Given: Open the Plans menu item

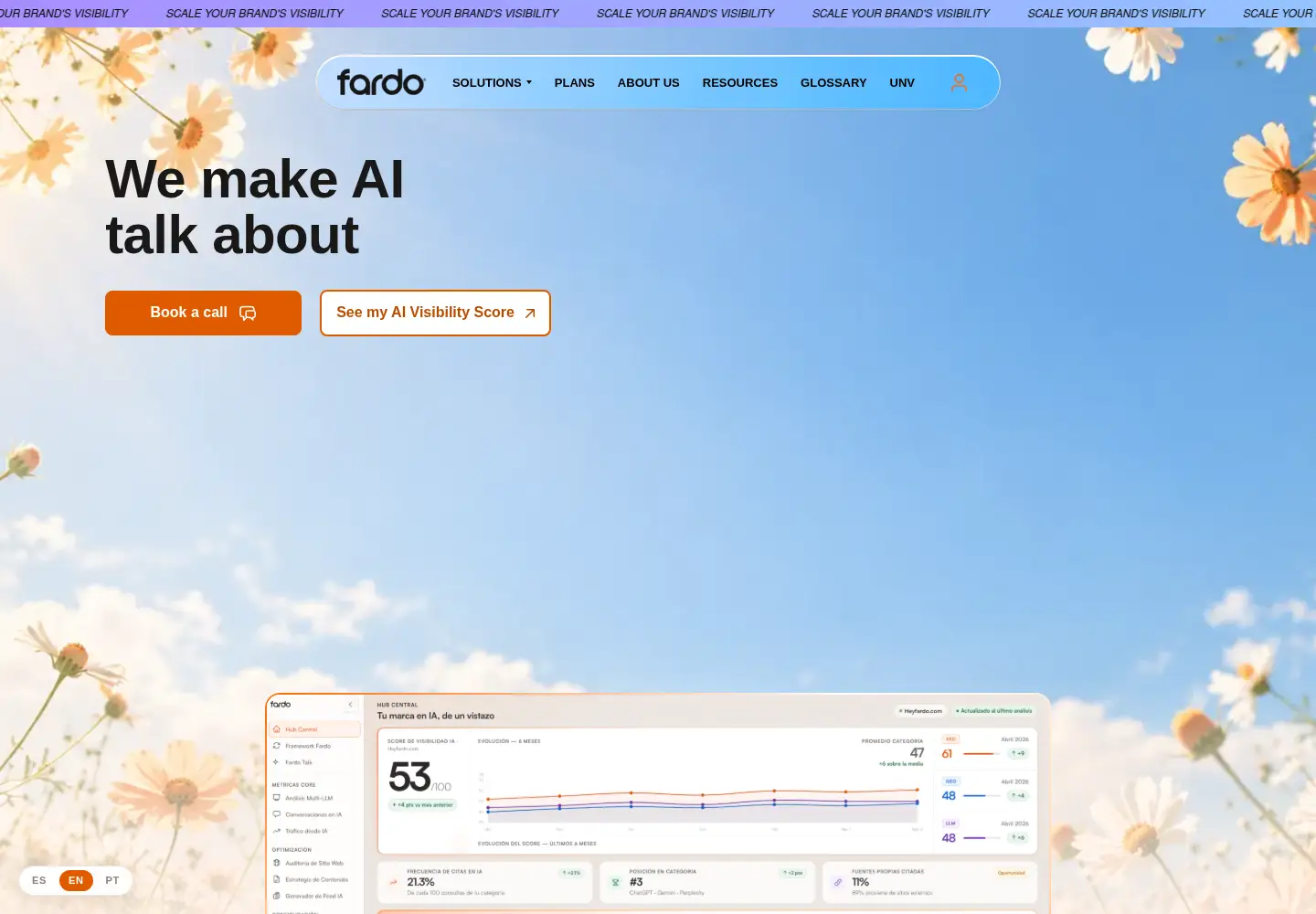Looking at the screenshot, I should click(x=575, y=82).
